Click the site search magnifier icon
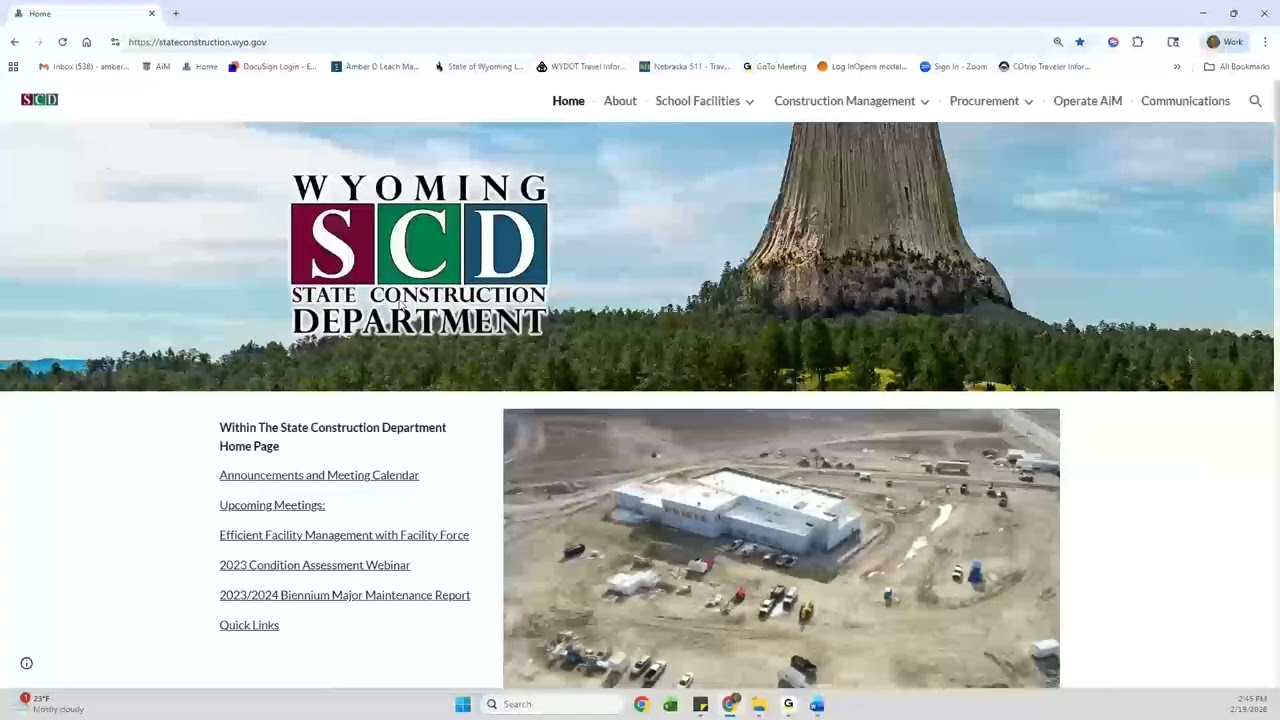Screen dimensions: 1280x720 coord(1255,101)
